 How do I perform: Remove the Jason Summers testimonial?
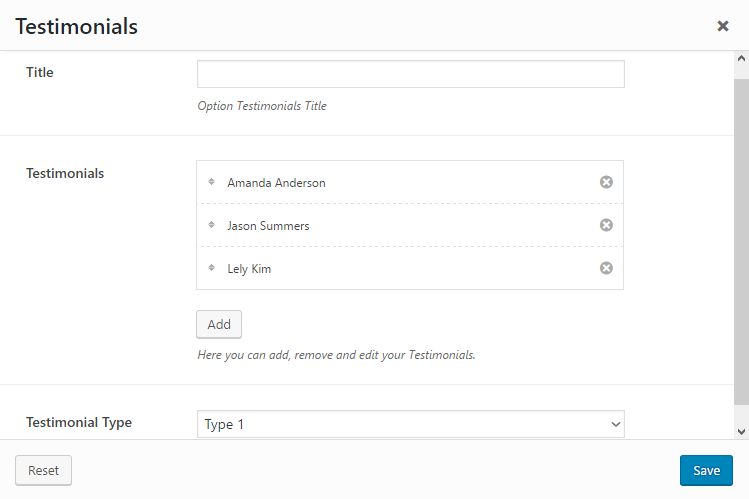click(x=606, y=225)
